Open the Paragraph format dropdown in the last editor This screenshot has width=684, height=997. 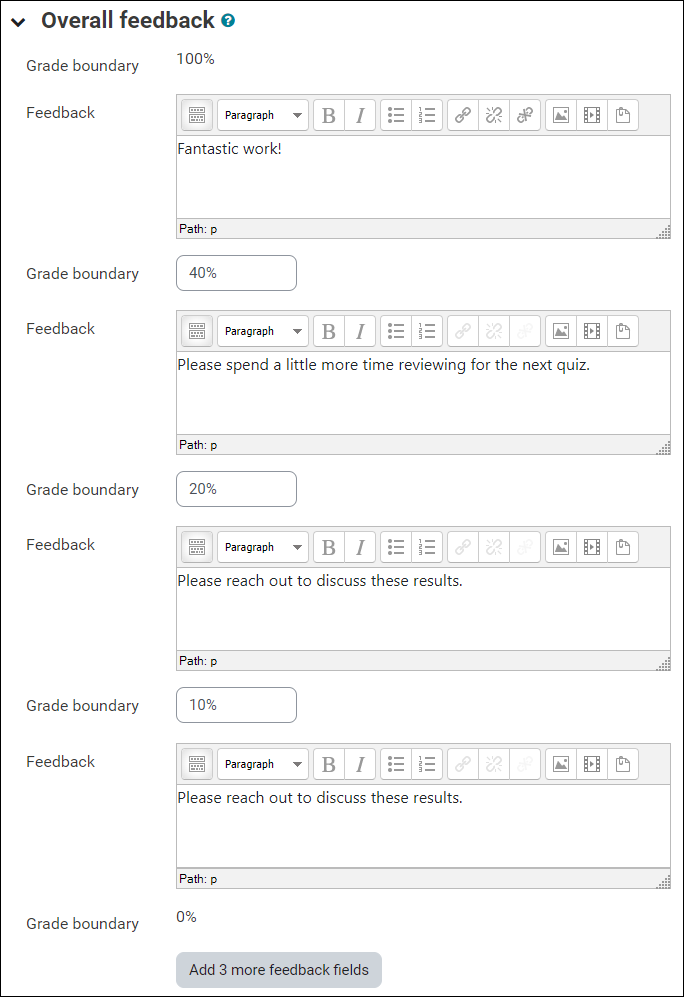(x=262, y=764)
